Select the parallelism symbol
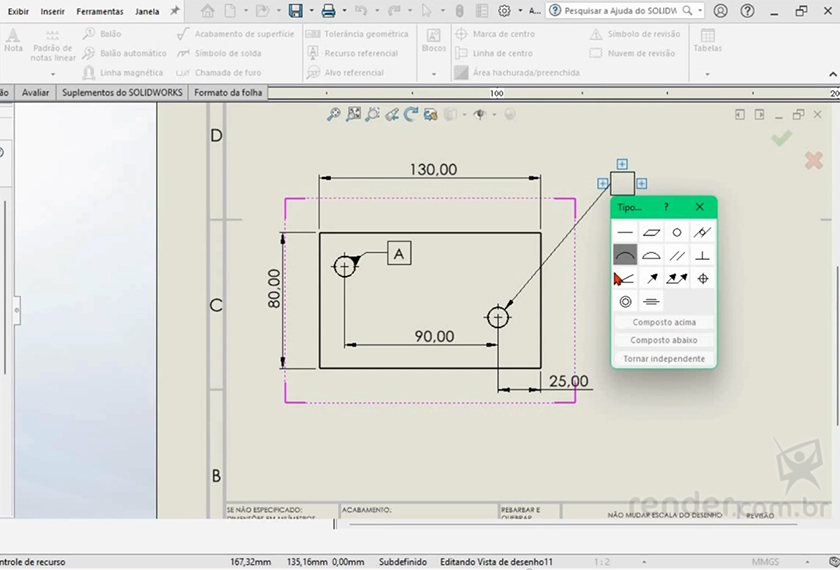Image resolution: width=840 pixels, height=570 pixels. point(677,255)
